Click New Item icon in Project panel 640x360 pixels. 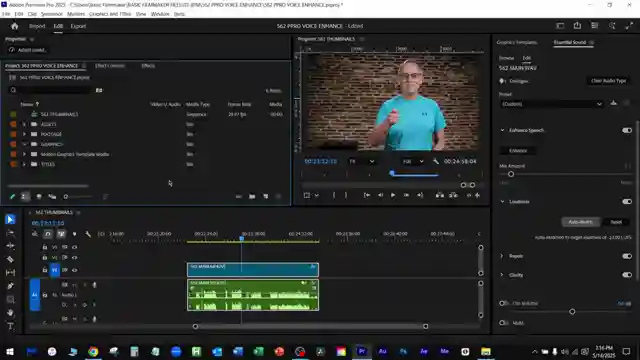pos(266,197)
